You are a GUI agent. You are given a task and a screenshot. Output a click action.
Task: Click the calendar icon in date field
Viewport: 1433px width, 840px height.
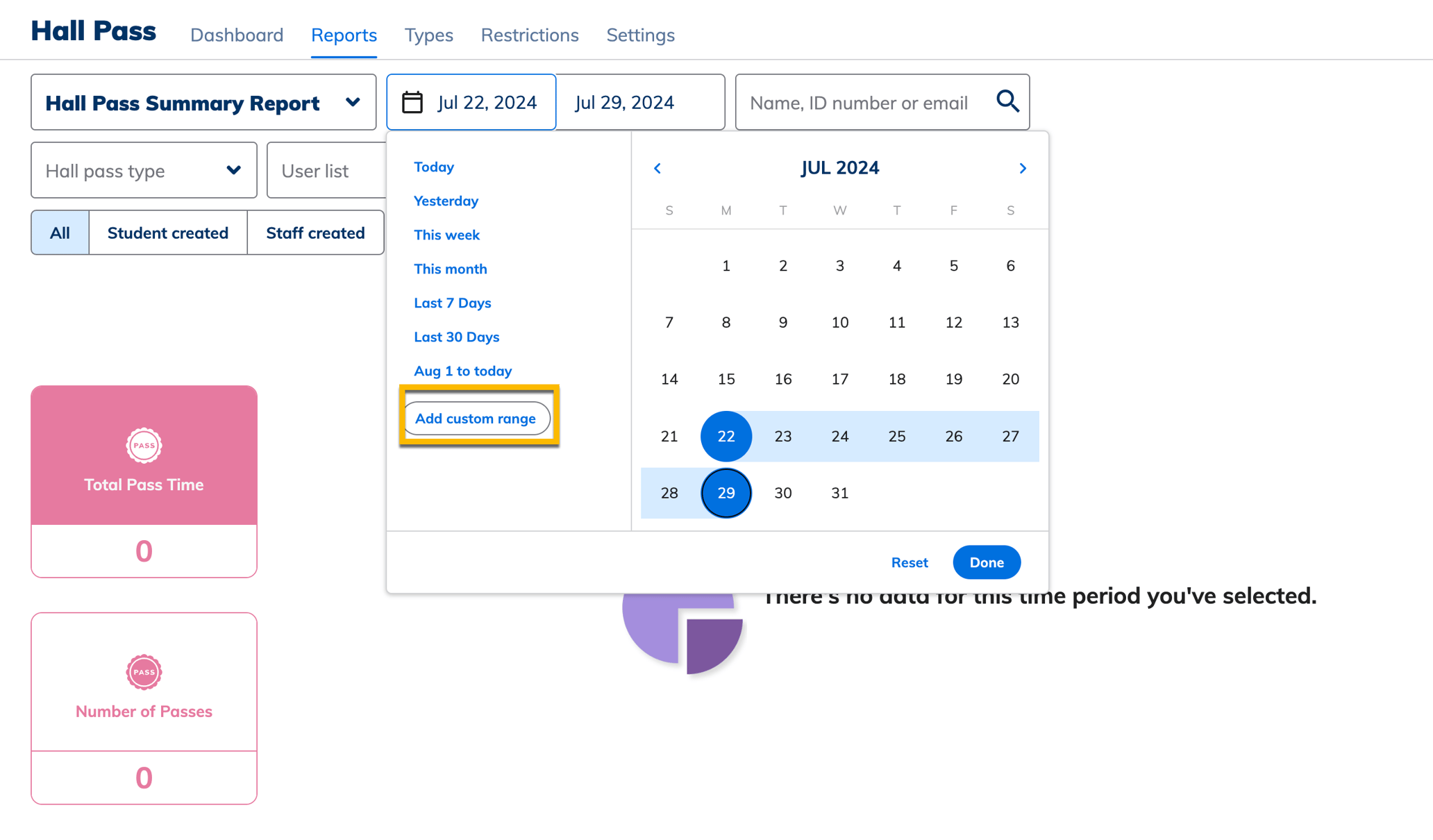pyautogui.click(x=412, y=102)
